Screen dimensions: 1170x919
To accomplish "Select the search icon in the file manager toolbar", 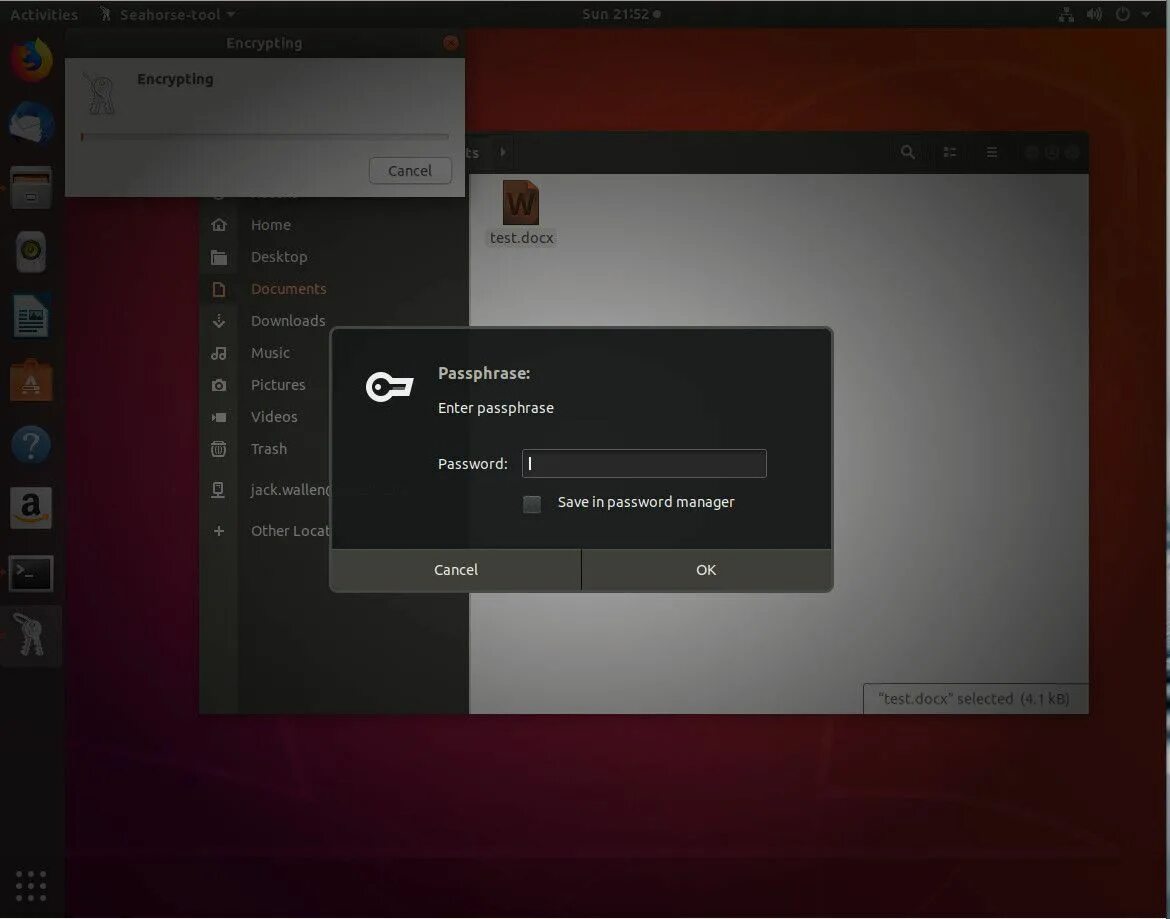I will [908, 152].
